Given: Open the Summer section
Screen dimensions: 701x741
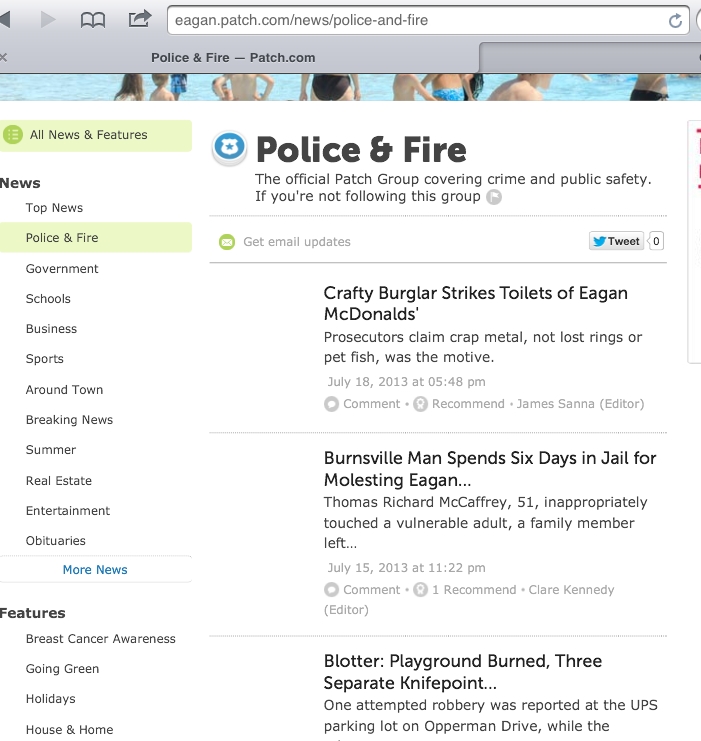Looking at the screenshot, I should pyautogui.click(x=51, y=450).
